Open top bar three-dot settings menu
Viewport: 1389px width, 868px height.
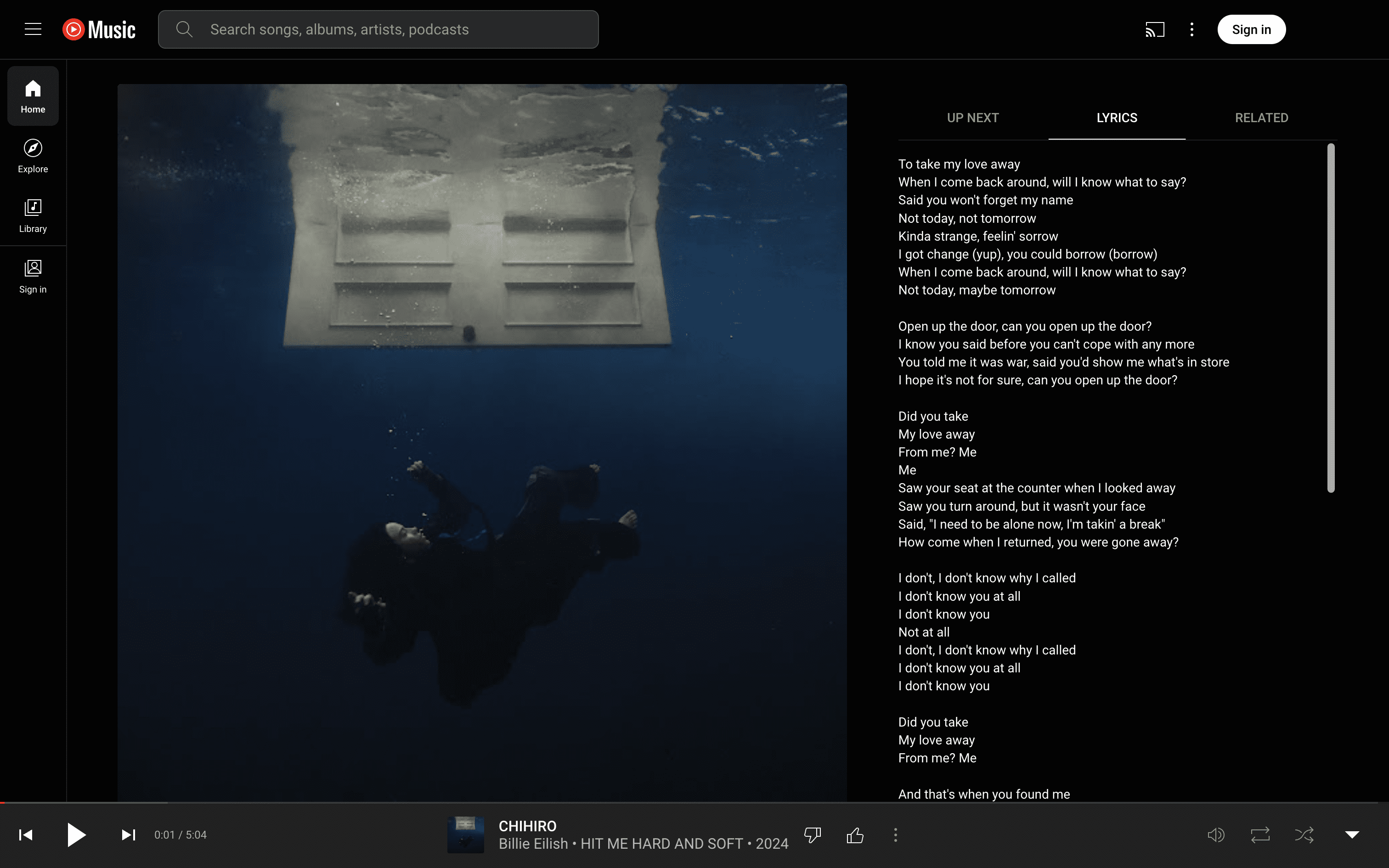(x=1191, y=29)
